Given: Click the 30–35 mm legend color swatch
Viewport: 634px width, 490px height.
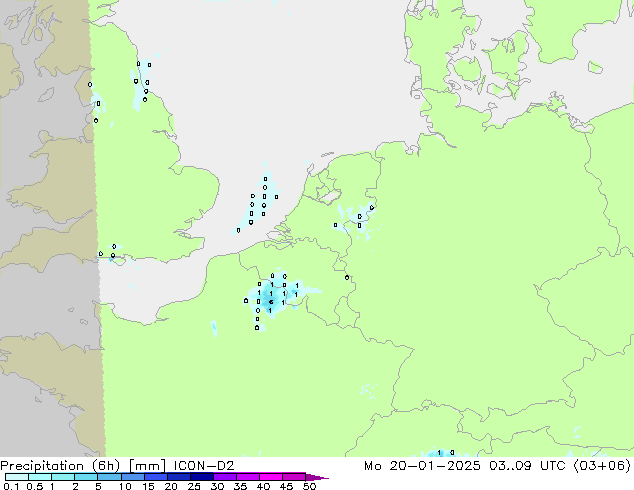Looking at the screenshot, I should point(225,477).
